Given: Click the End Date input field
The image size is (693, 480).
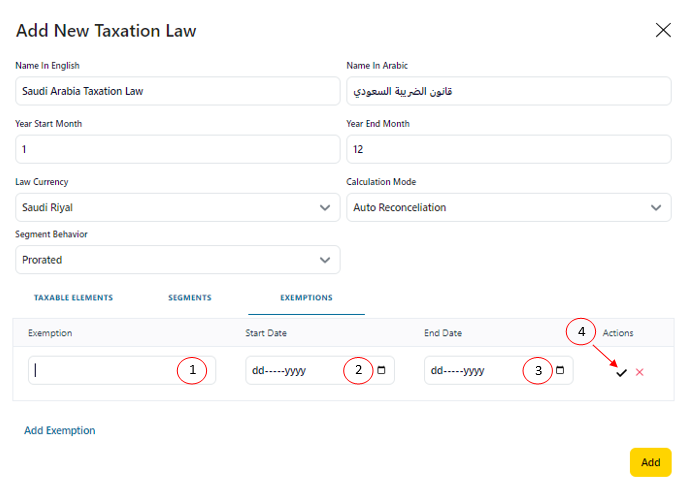Looking at the screenshot, I should click(x=499, y=370).
